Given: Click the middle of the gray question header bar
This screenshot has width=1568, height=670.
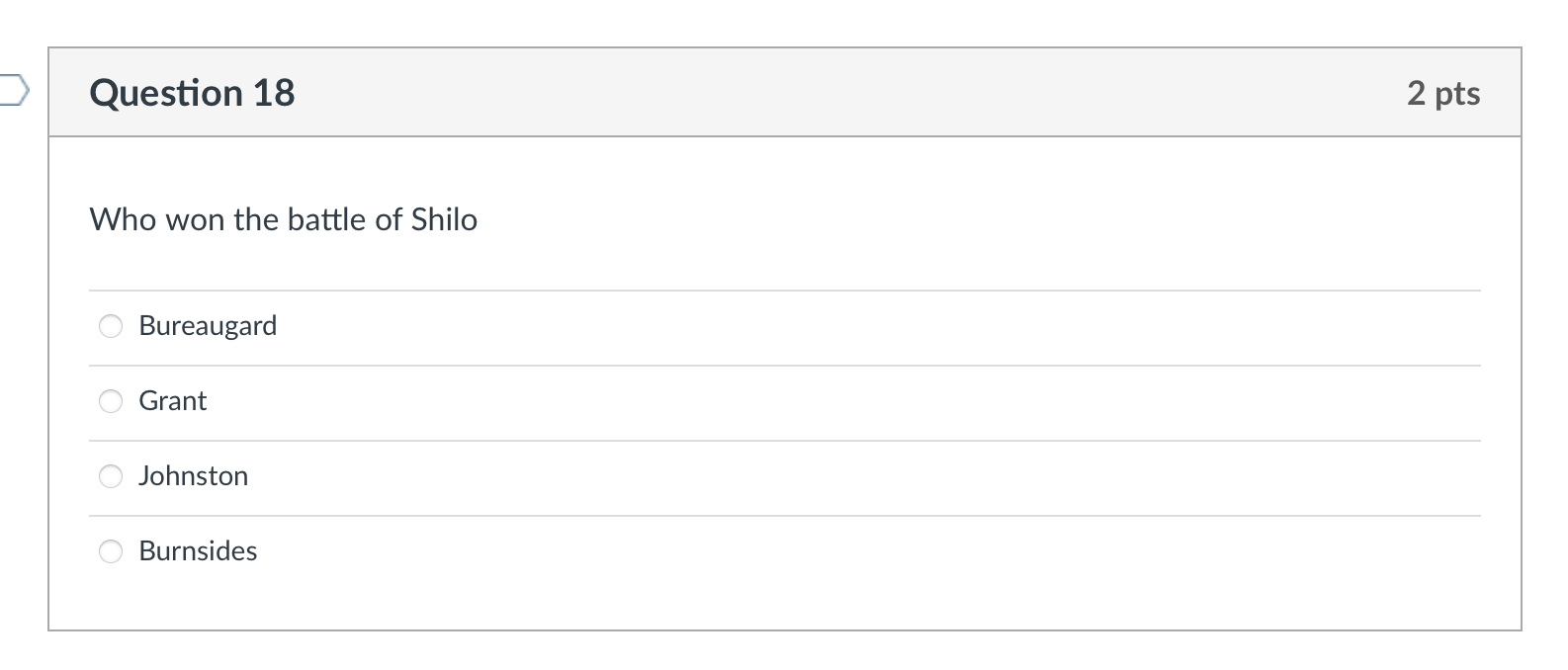Looking at the screenshot, I should (785, 93).
